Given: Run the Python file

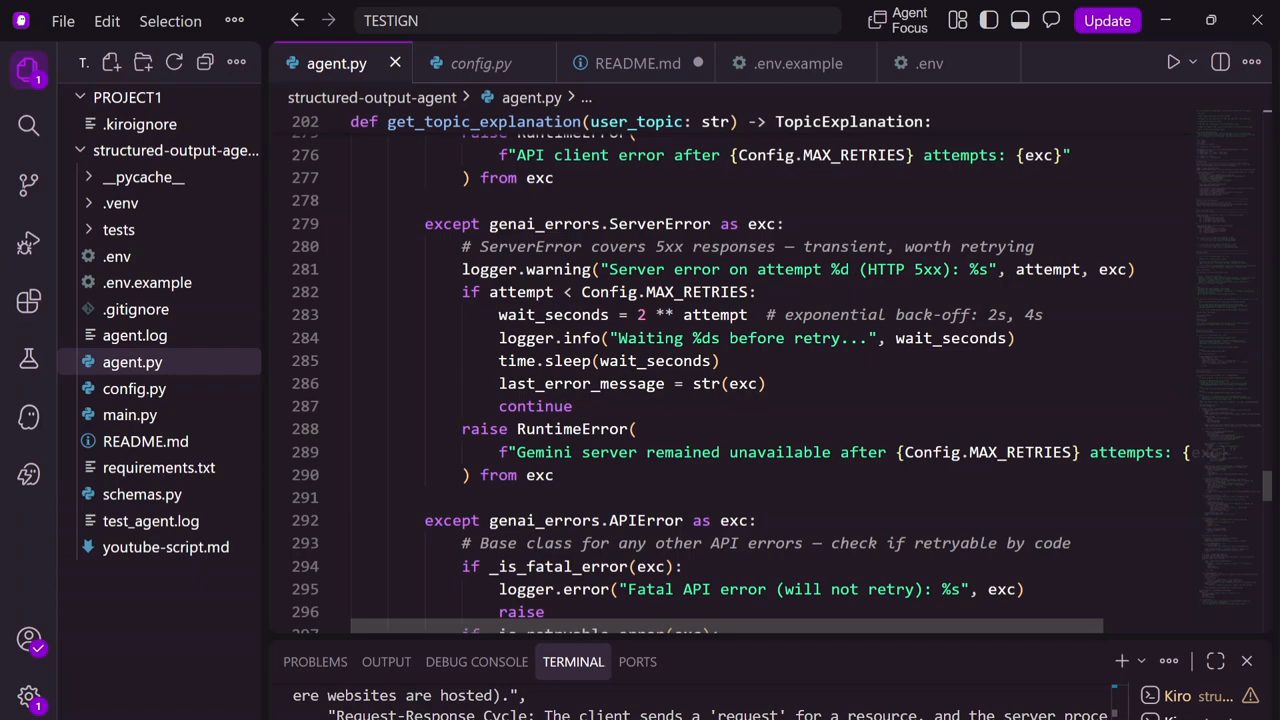Looking at the screenshot, I should click(1173, 62).
